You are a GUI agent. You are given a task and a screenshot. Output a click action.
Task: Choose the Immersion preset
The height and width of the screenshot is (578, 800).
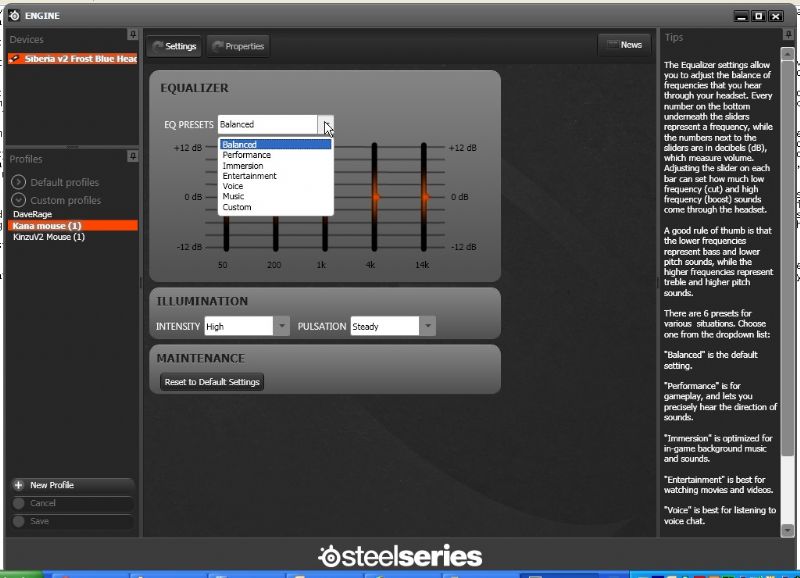click(x=276, y=166)
